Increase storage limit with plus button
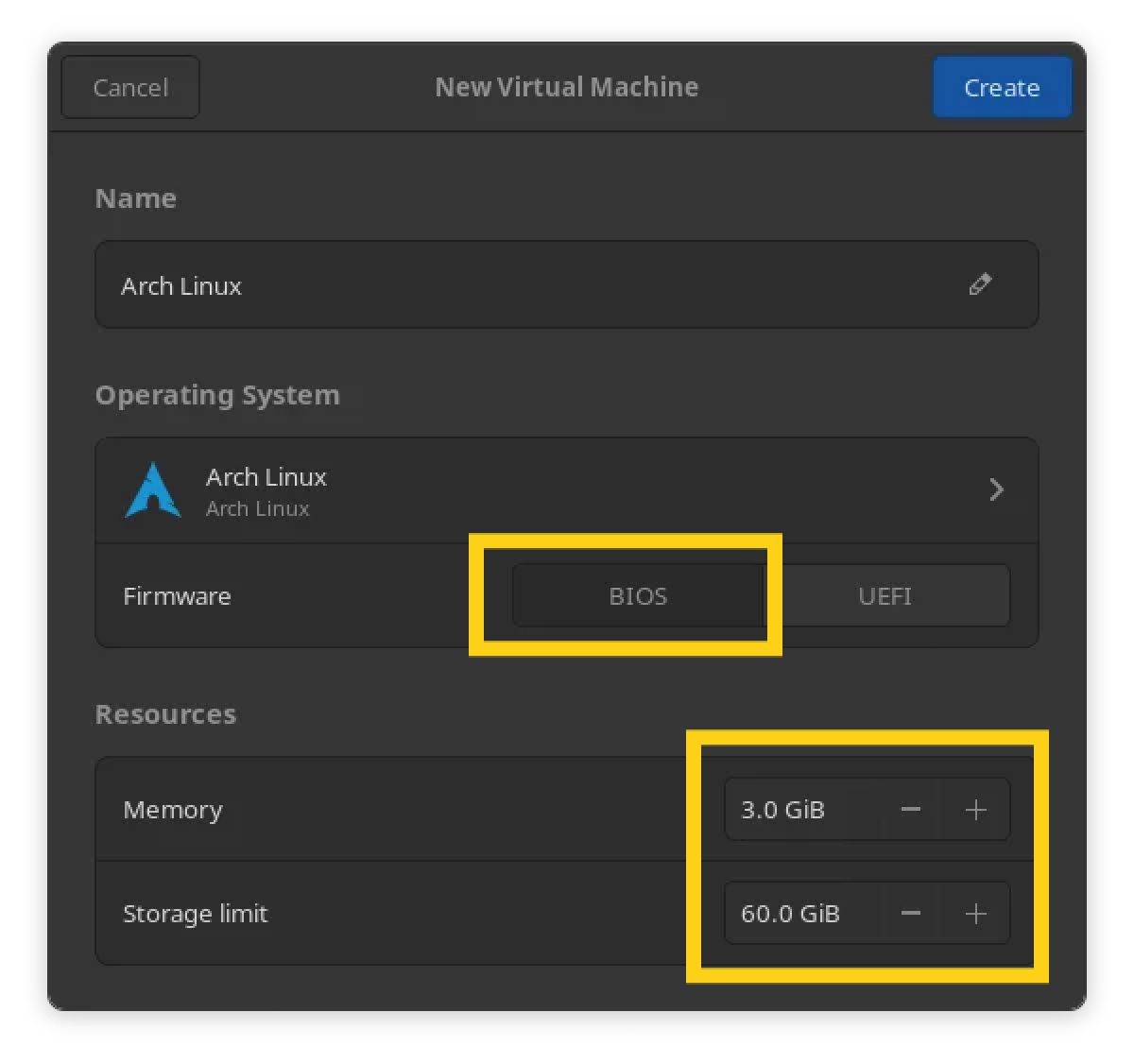This screenshot has width=1134, height=1064. click(975, 914)
